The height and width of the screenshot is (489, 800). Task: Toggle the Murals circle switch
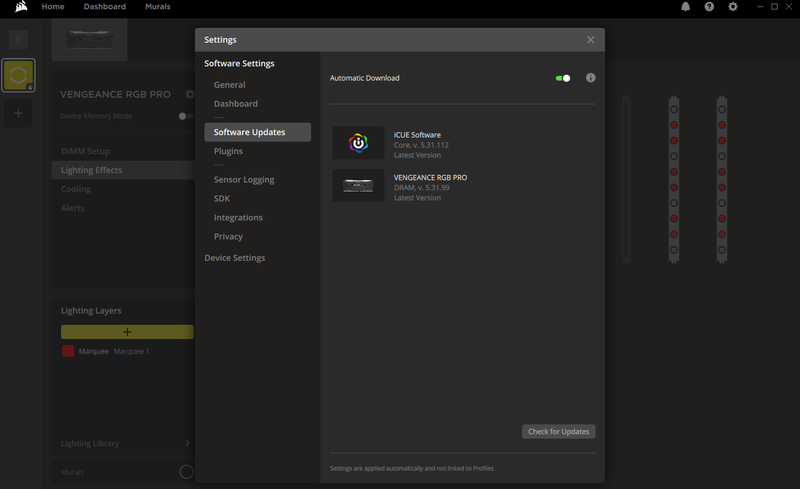tap(186, 472)
